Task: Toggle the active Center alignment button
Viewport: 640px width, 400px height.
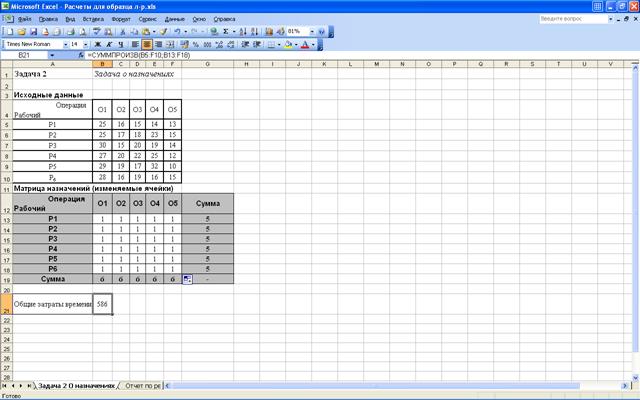Action: point(147,44)
